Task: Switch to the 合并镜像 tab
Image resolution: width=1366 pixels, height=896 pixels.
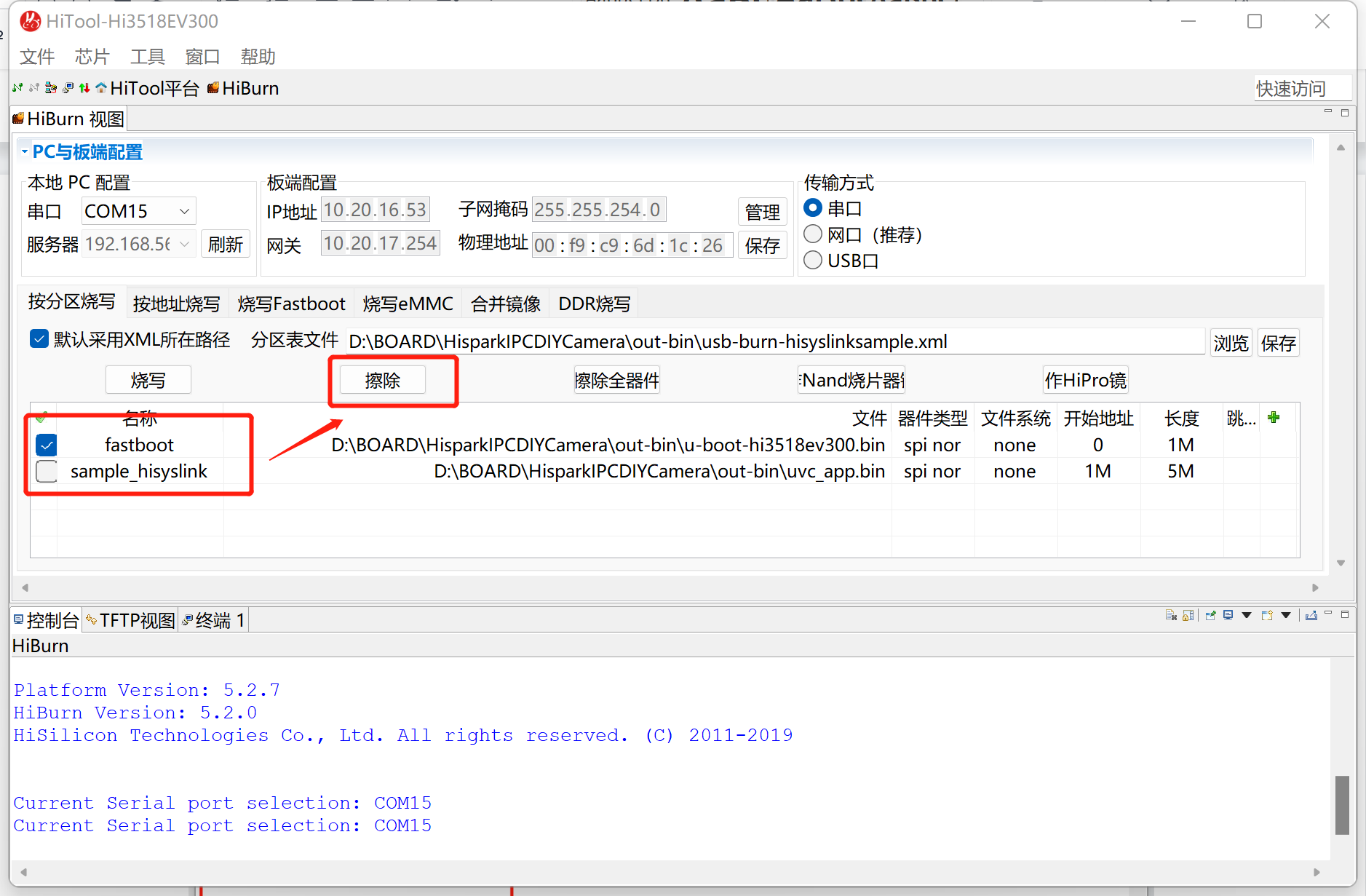Action: [506, 304]
